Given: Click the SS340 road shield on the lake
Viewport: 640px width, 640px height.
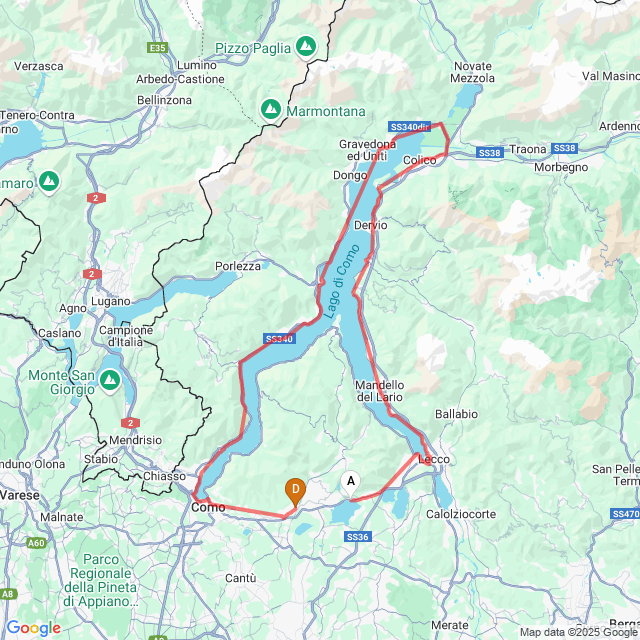Looking at the screenshot, I should (x=279, y=339).
